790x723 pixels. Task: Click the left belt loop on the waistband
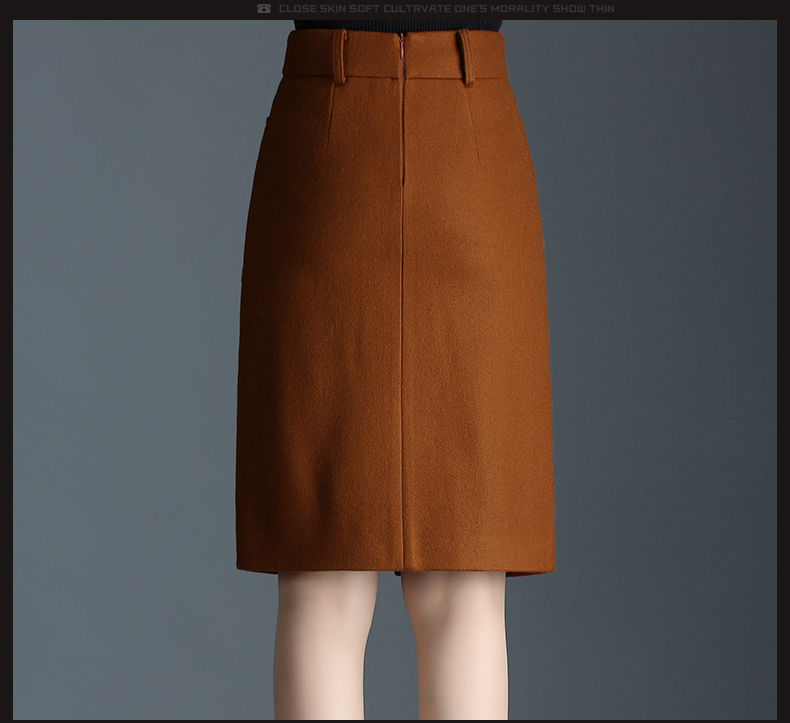[x=341, y=56]
